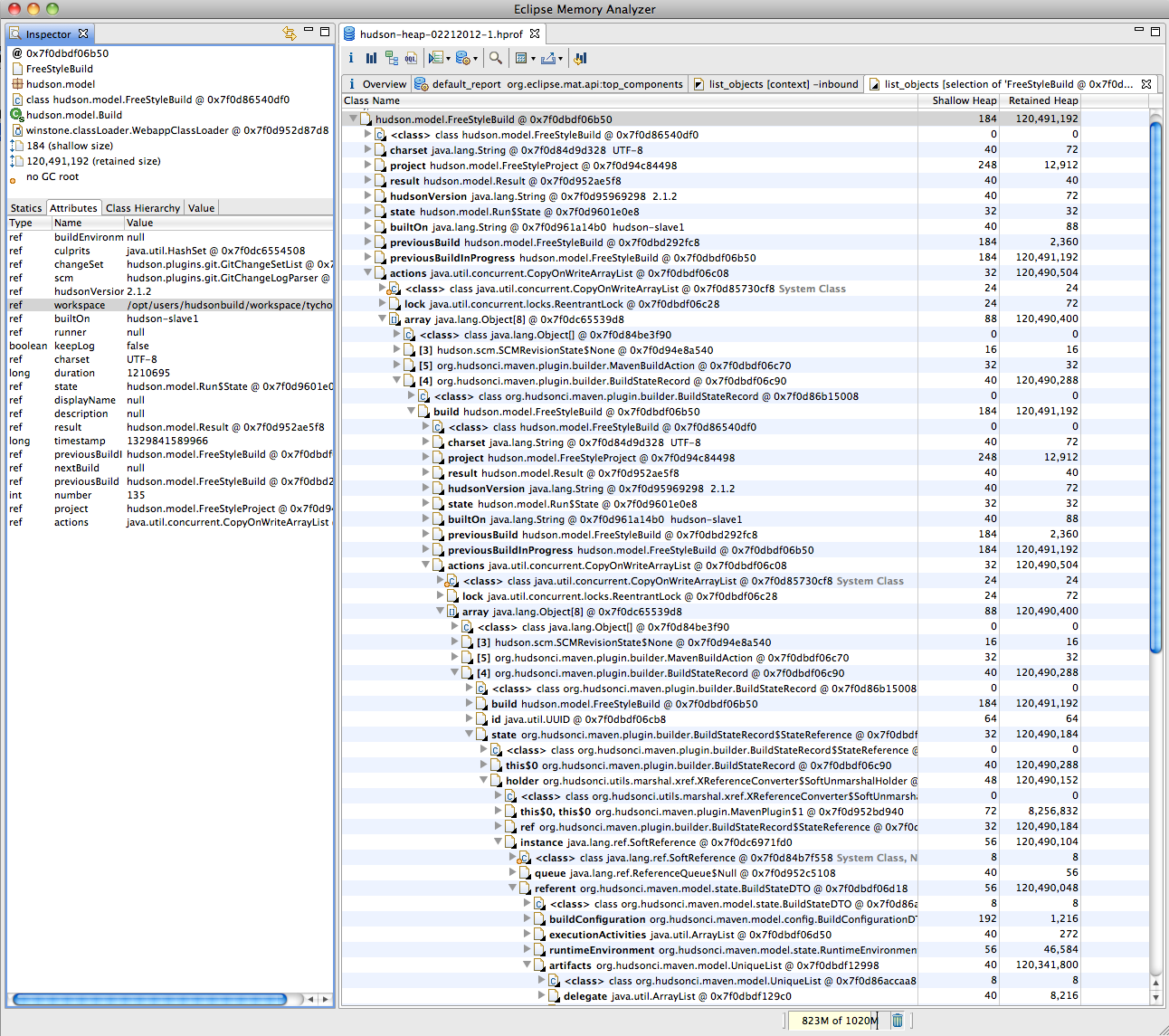Close the Inspector tab with its X
The height and width of the screenshot is (1036, 1169).
[83, 33]
